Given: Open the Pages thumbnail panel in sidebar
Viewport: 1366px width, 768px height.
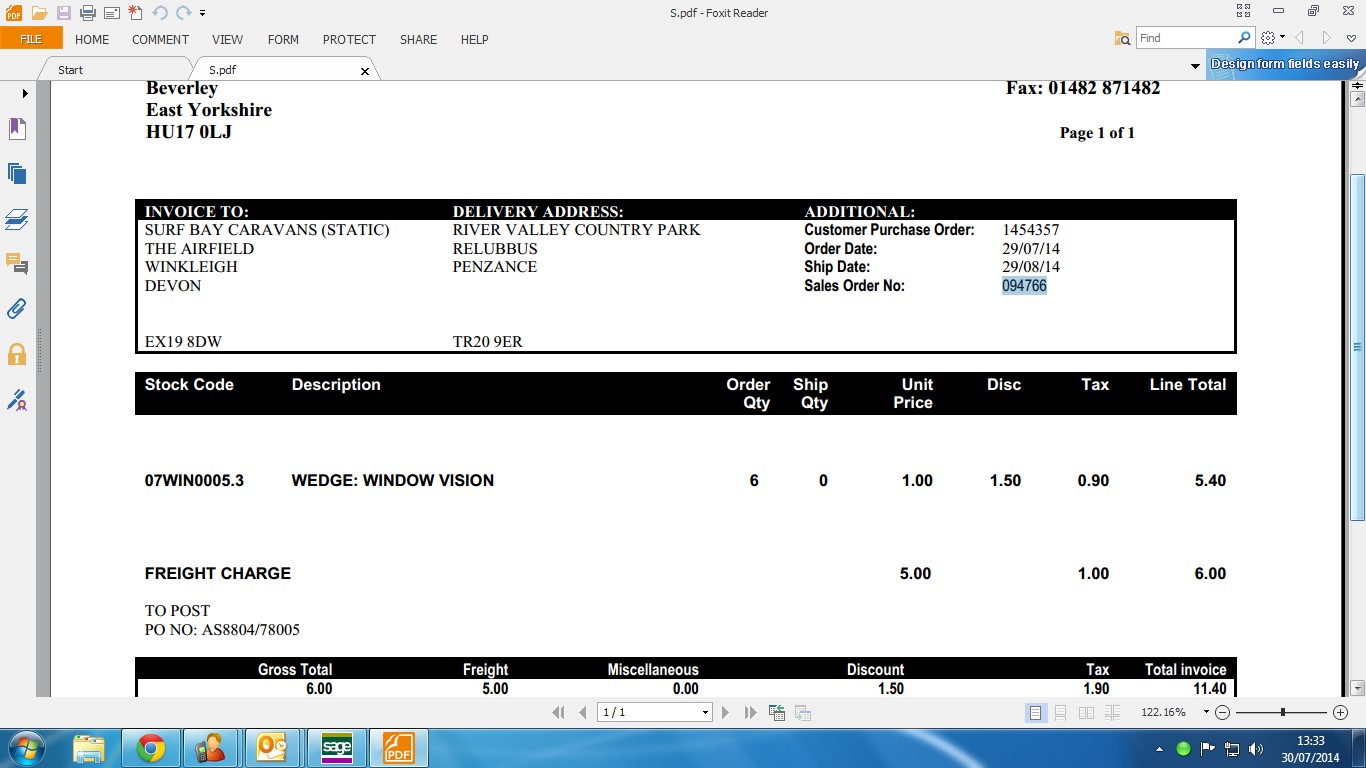Looking at the screenshot, I should coord(17,174).
